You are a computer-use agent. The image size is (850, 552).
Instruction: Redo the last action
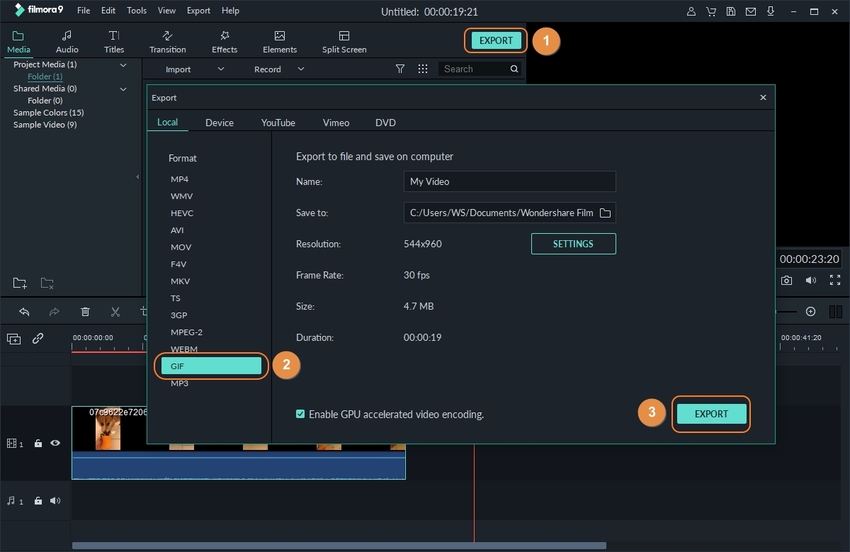click(54, 312)
